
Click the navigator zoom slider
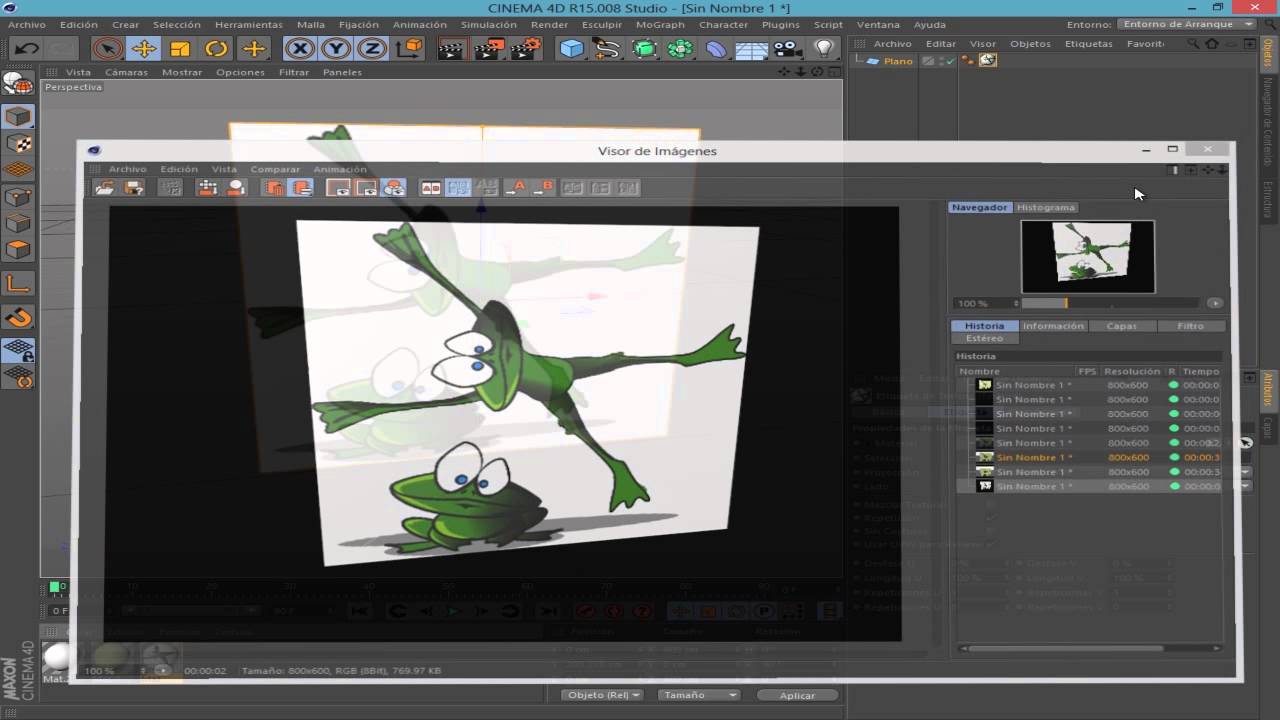[1110, 303]
